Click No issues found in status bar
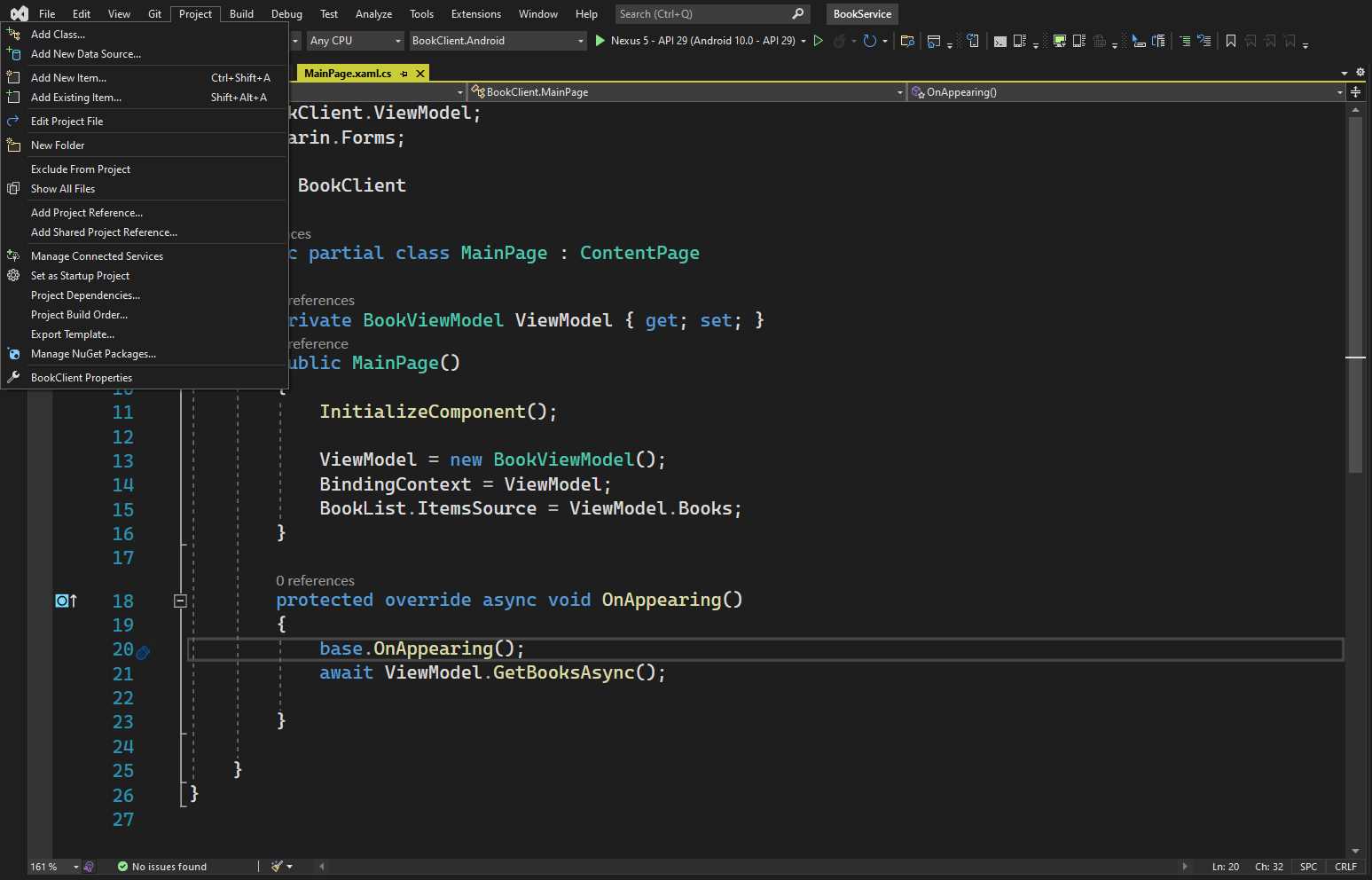1372x880 pixels. tap(169, 867)
